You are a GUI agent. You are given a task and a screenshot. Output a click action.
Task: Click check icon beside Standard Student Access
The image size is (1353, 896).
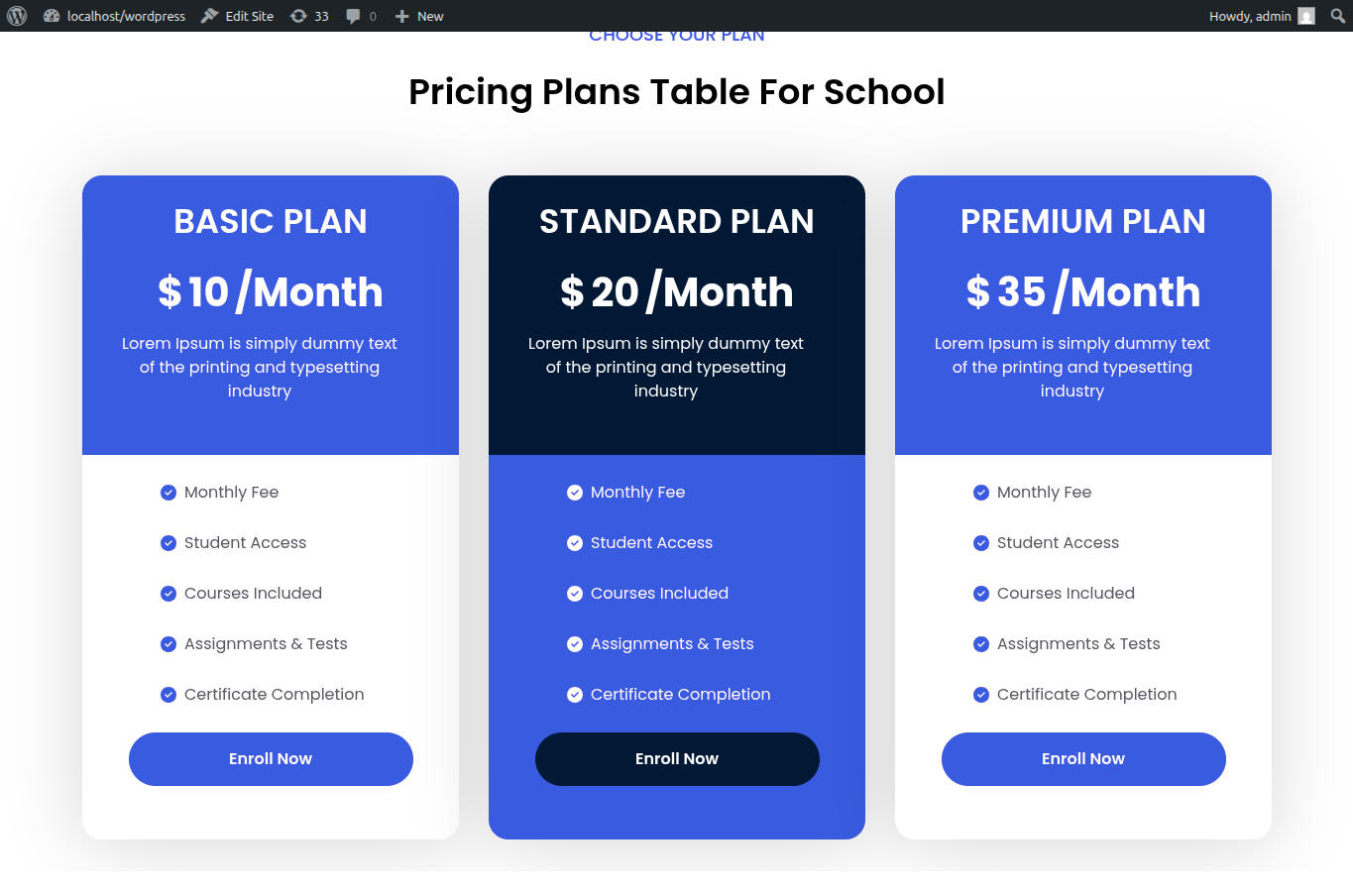point(575,543)
